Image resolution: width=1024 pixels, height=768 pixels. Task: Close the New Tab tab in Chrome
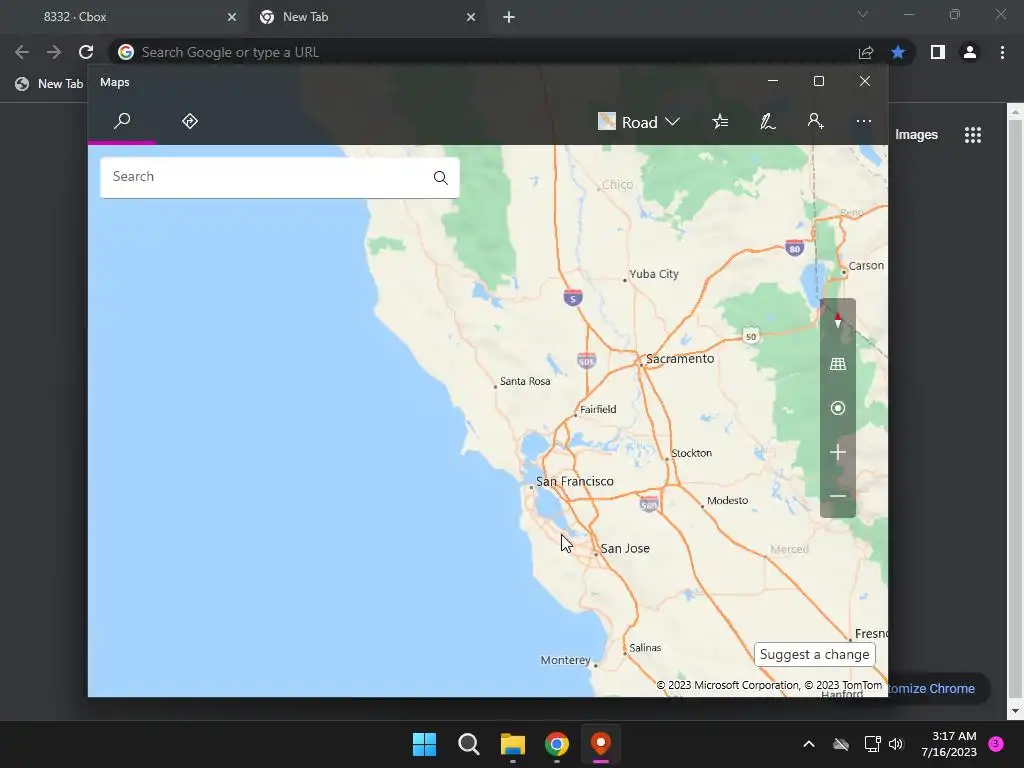[x=471, y=17]
